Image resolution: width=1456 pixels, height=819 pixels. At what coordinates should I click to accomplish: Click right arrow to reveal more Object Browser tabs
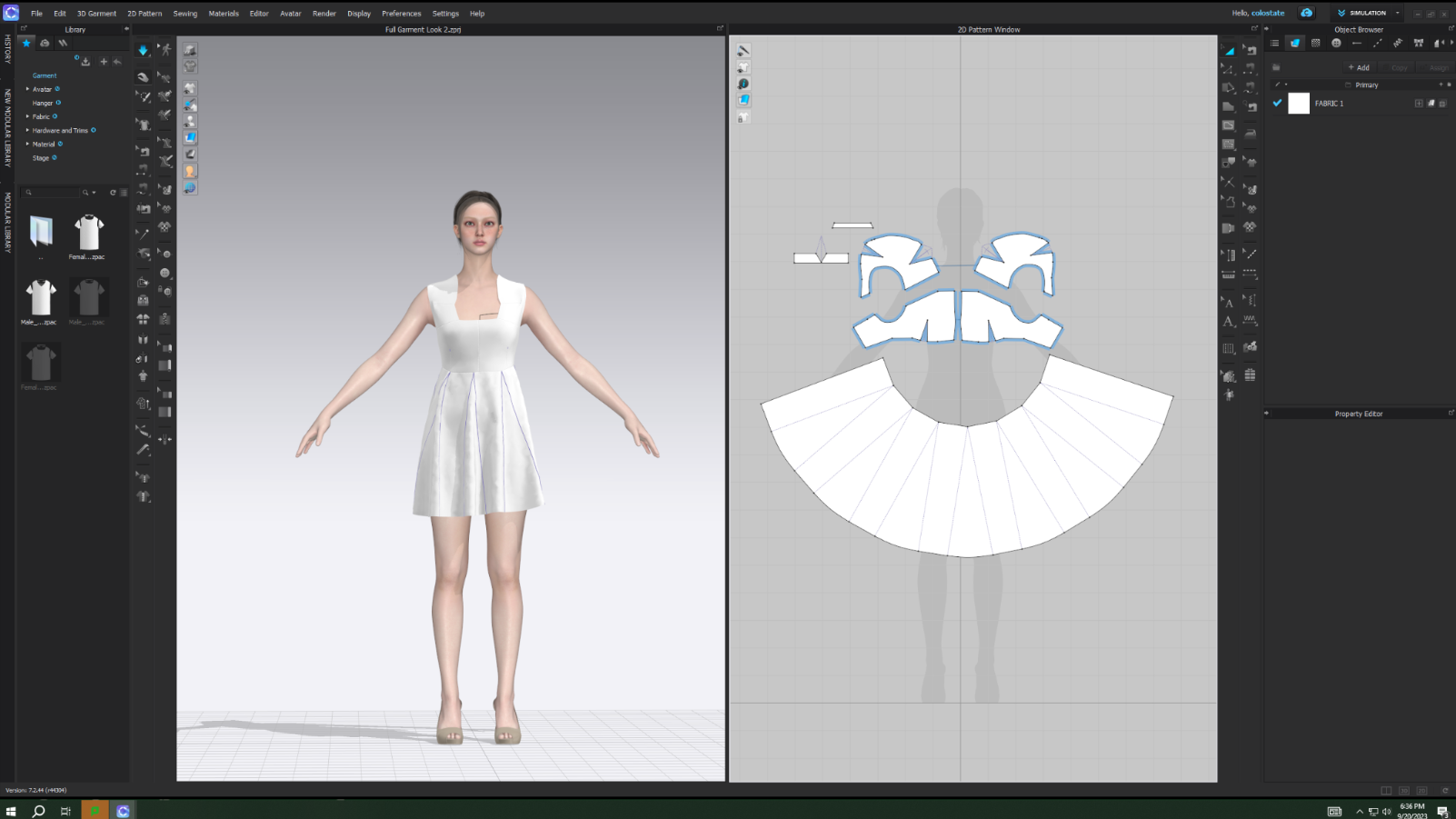tap(1451, 43)
